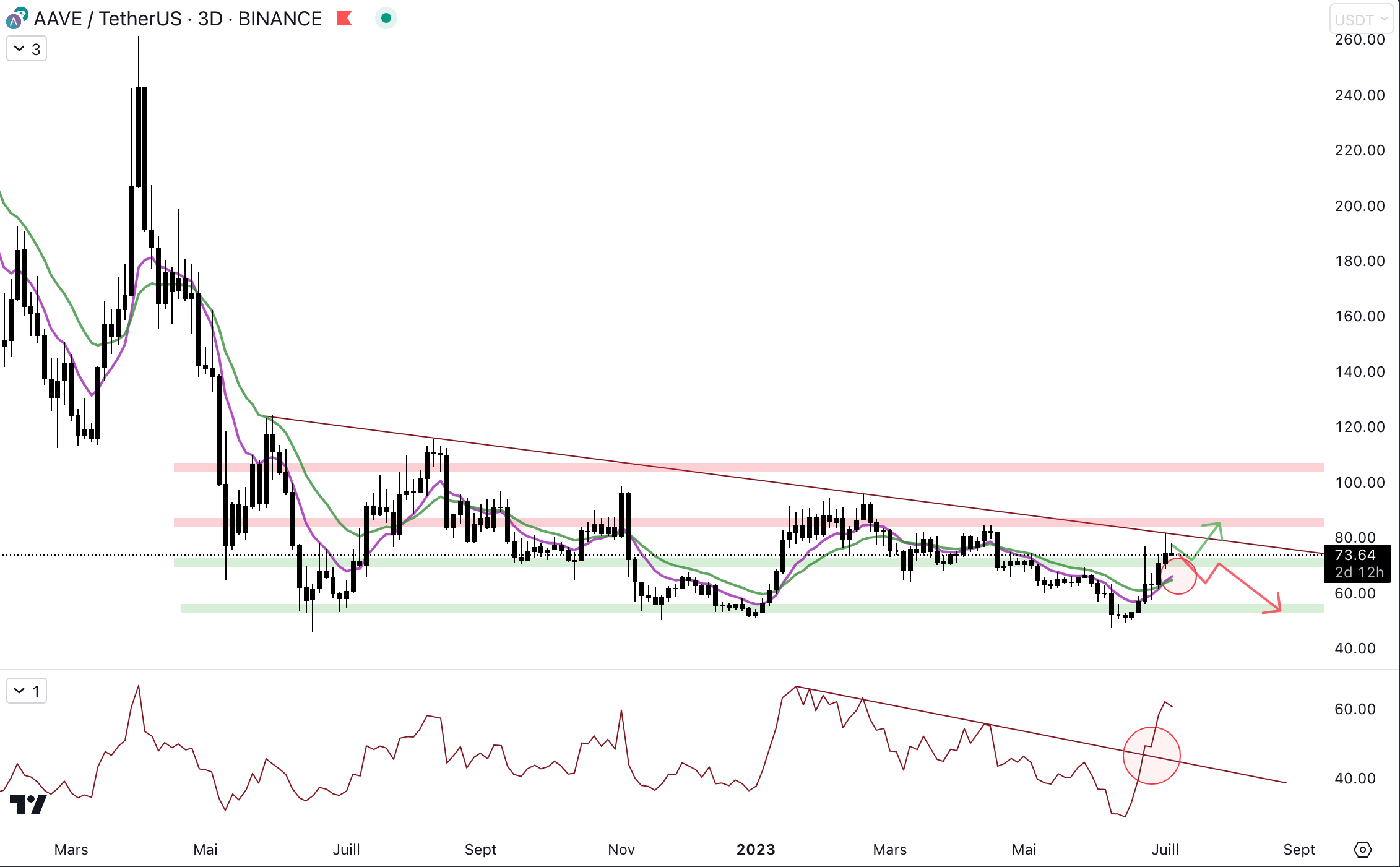Click the 200.00 level on price scale
This screenshot has height=867, width=1400.
[1359, 206]
